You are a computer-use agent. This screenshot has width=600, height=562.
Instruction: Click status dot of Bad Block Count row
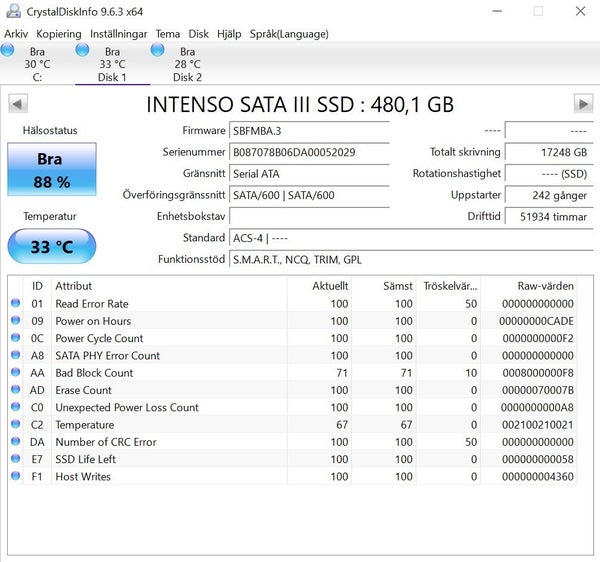[x=16, y=372]
